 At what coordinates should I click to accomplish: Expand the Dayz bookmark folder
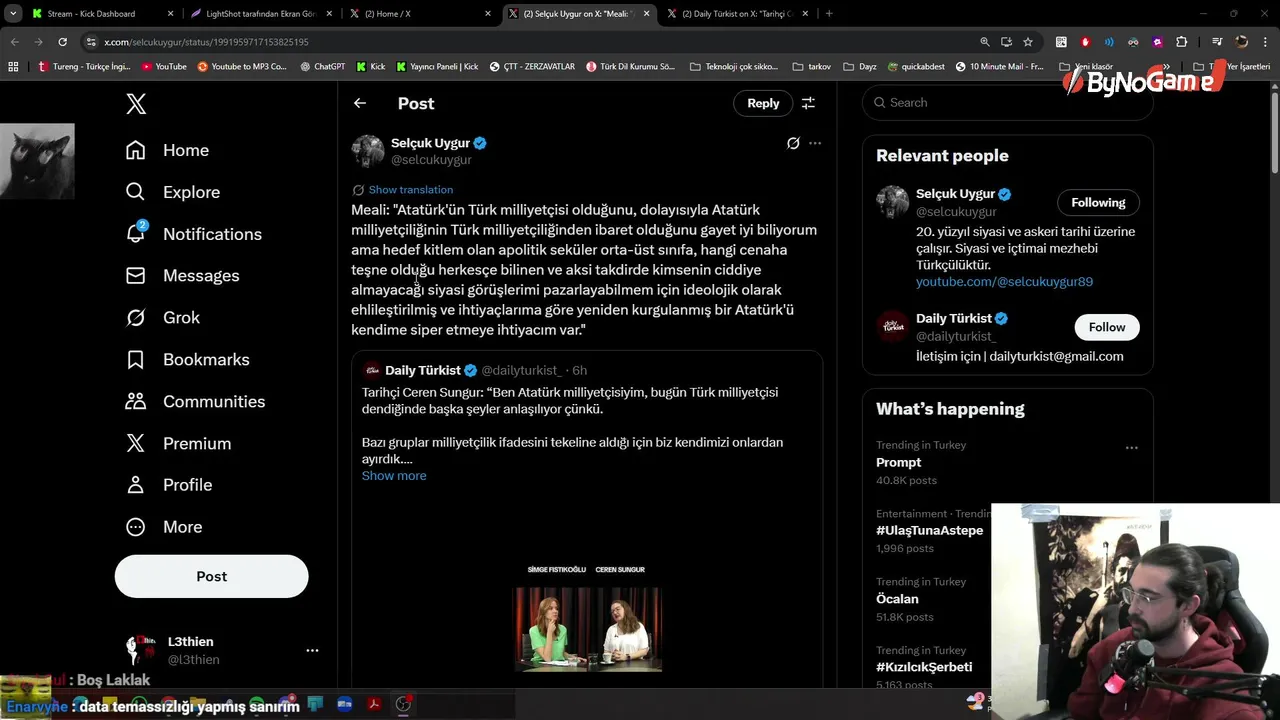pyautogui.click(x=860, y=67)
